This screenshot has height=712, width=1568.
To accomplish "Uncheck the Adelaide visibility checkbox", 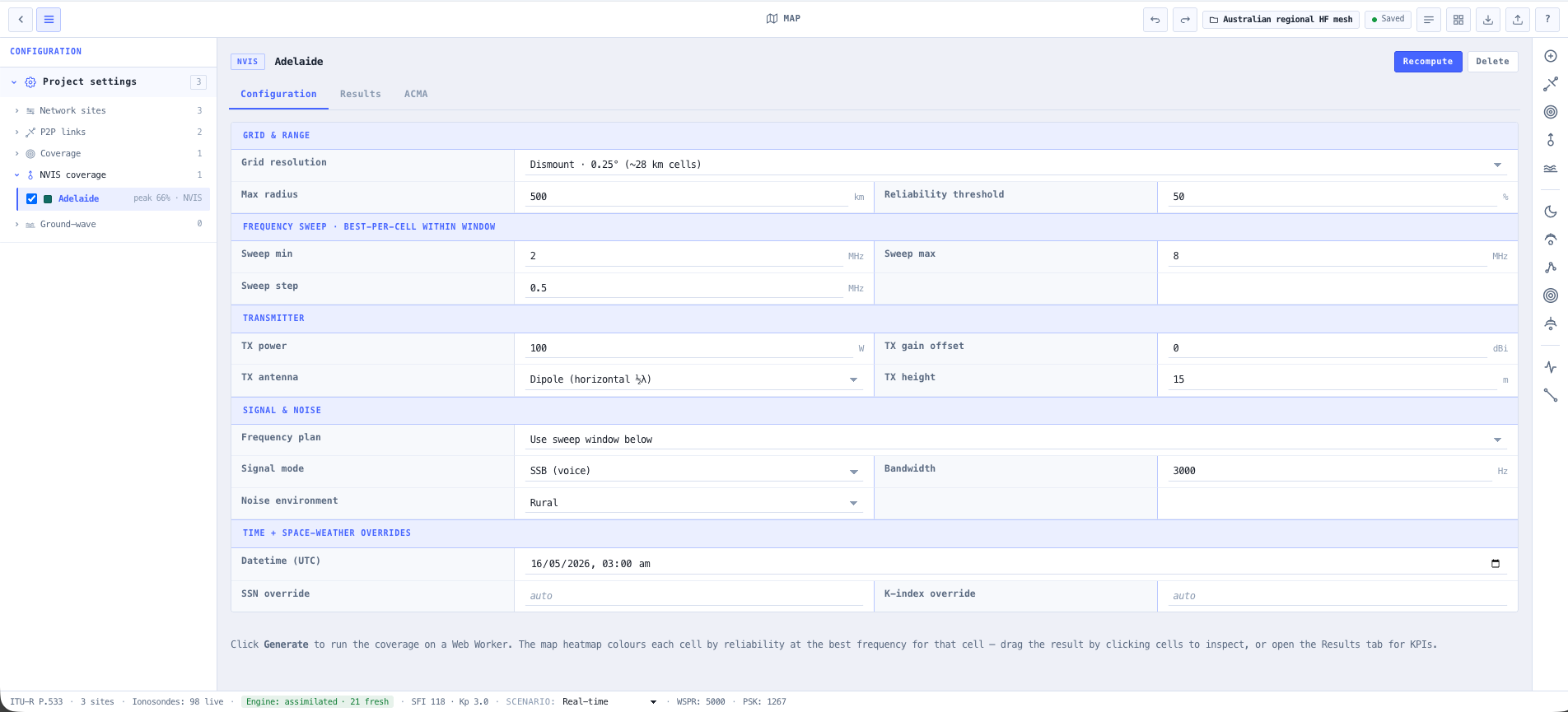I will (x=31, y=198).
